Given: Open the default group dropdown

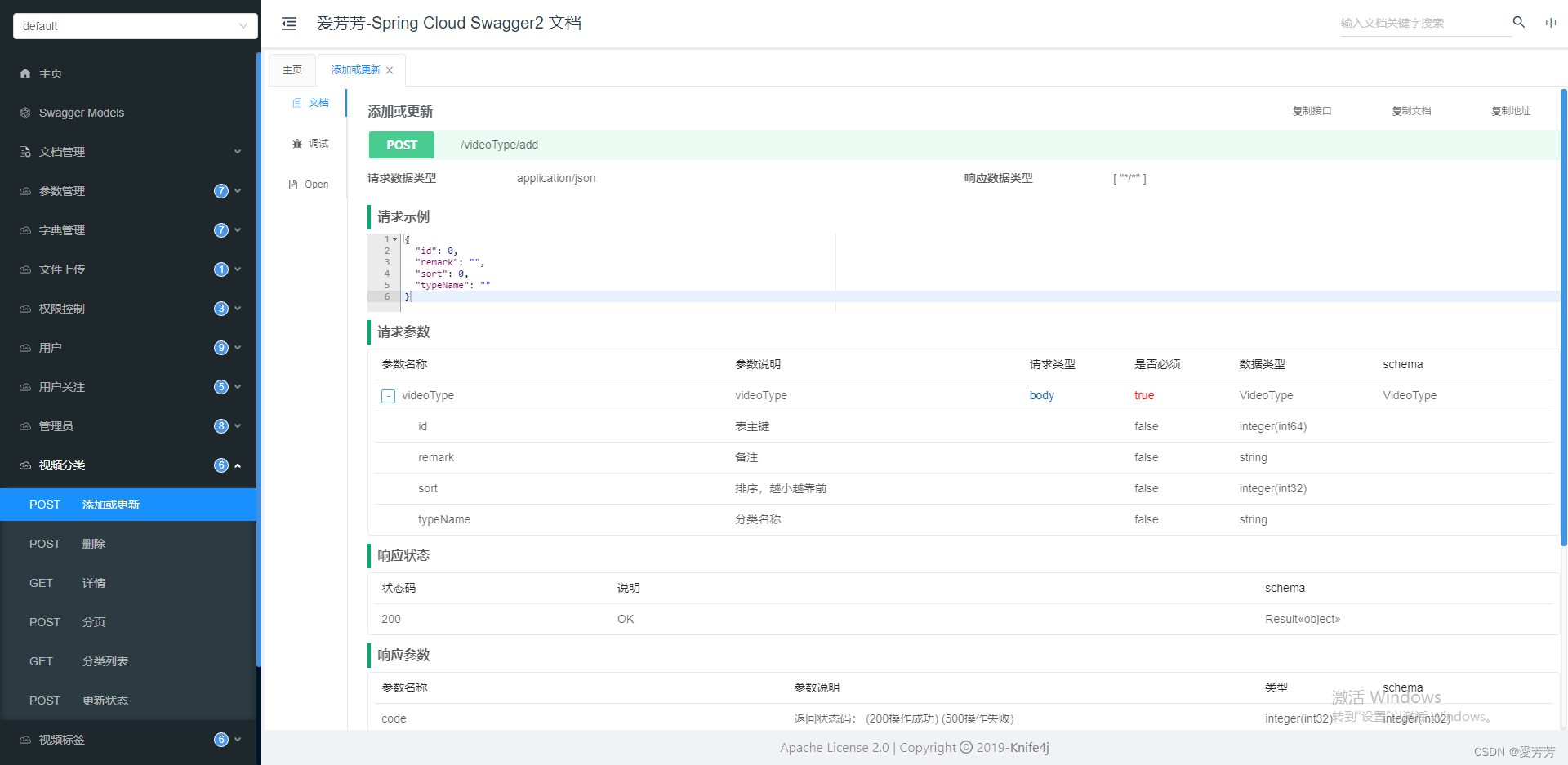Looking at the screenshot, I should click(136, 26).
